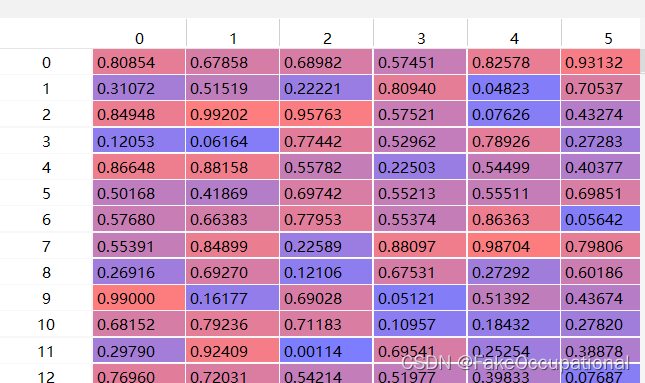Select value 0.40377 in the table
This screenshot has width=645, height=383.
click(x=601, y=167)
